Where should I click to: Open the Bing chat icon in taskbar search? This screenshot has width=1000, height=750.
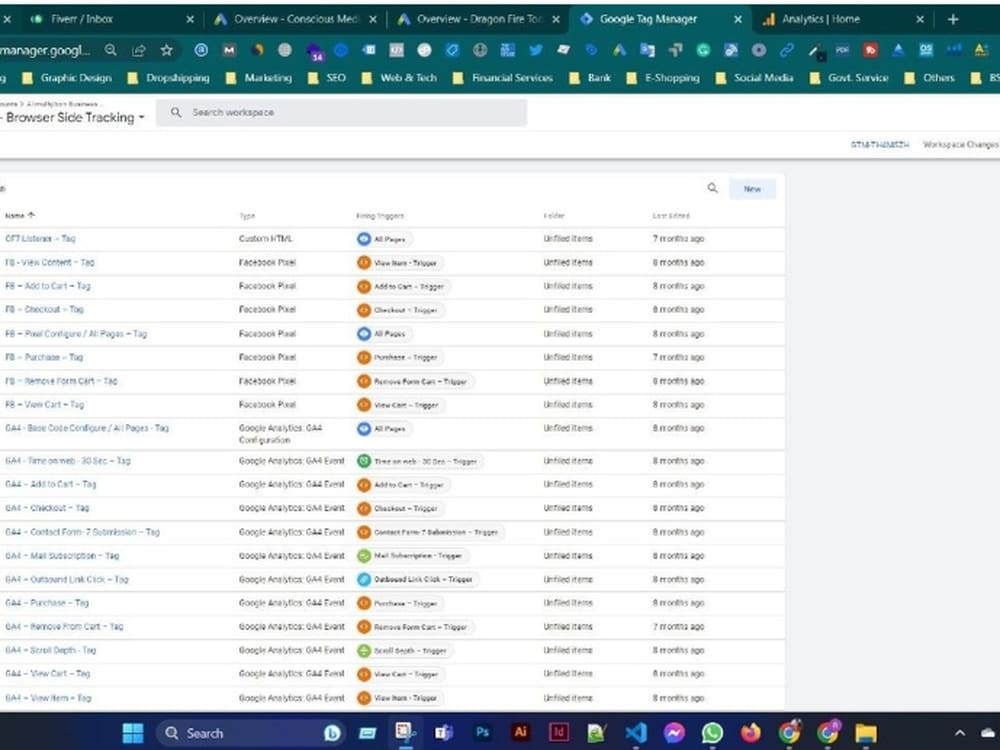pyautogui.click(x=332, y=733)
